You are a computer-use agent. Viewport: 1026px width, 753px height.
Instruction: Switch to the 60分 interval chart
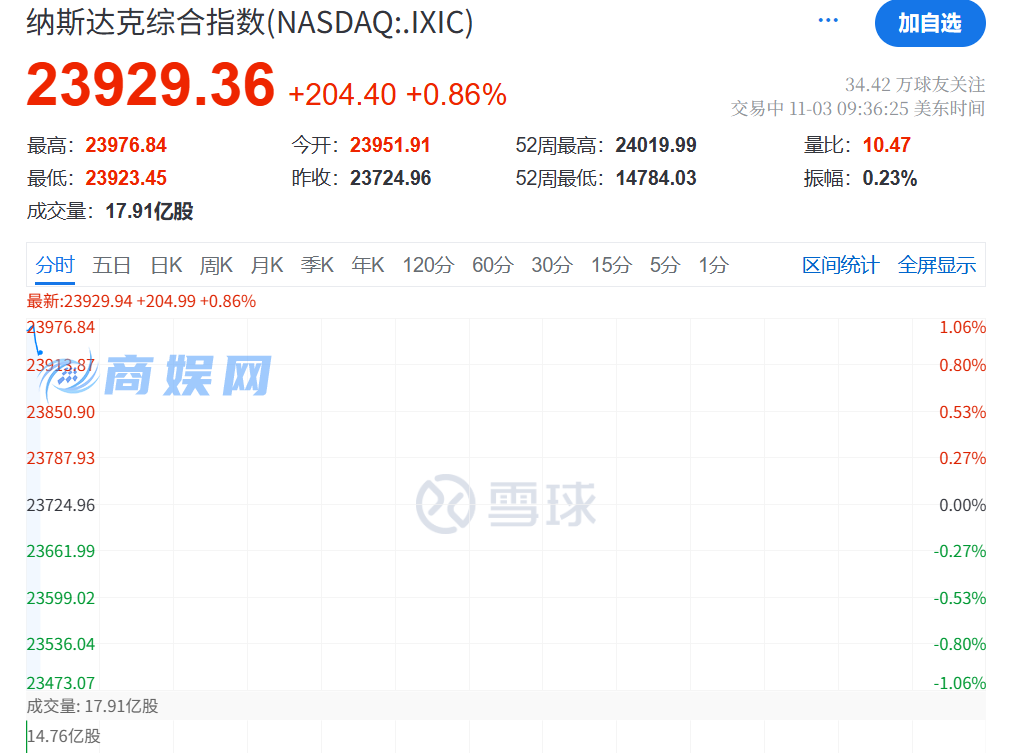coord(491,266)
